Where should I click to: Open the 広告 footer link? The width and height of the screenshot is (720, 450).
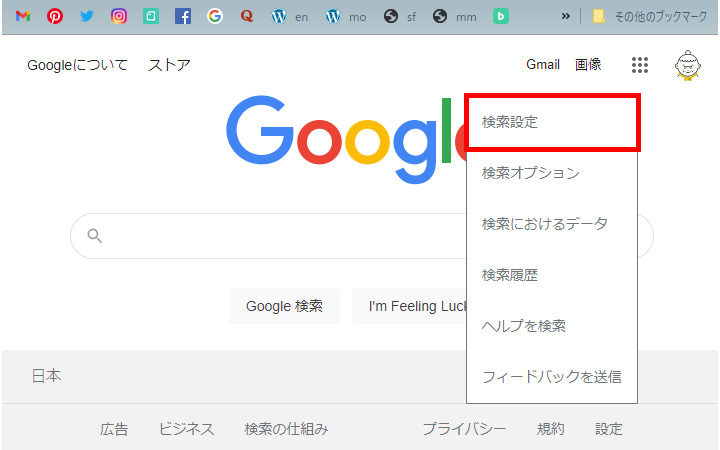click(x=114, y=429)
